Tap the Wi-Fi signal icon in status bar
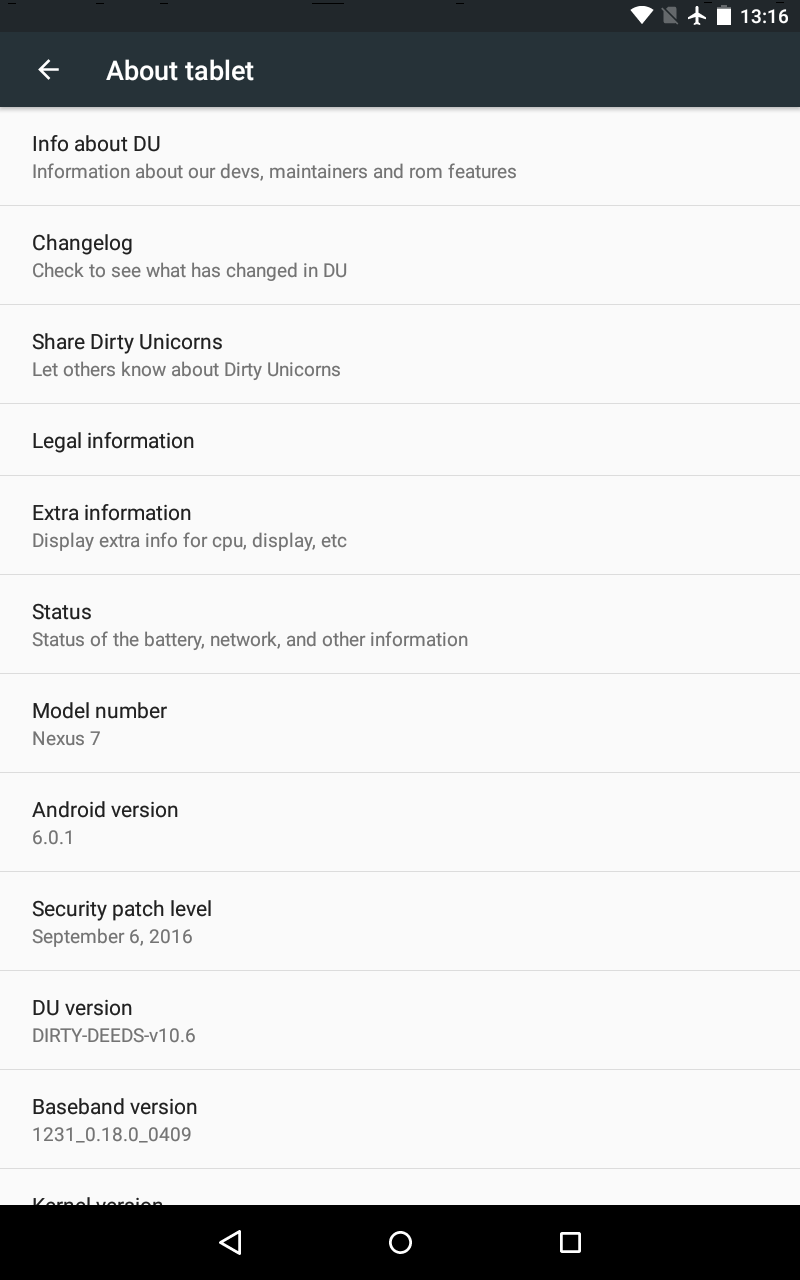The height and width of the screenshot is (1280, 800). coord(641,15)
